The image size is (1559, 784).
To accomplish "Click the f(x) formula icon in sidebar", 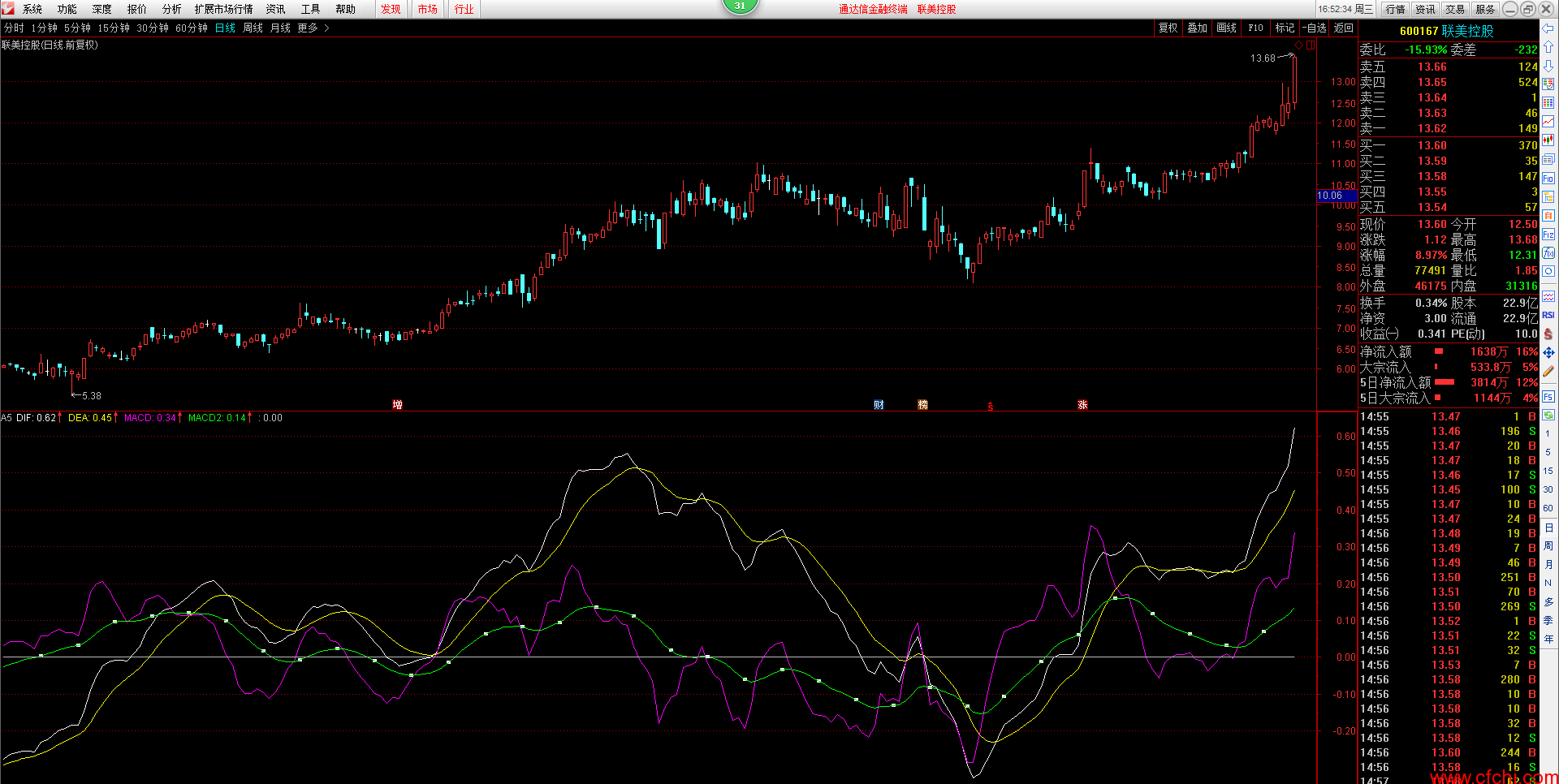I will tap(1548, 253).
